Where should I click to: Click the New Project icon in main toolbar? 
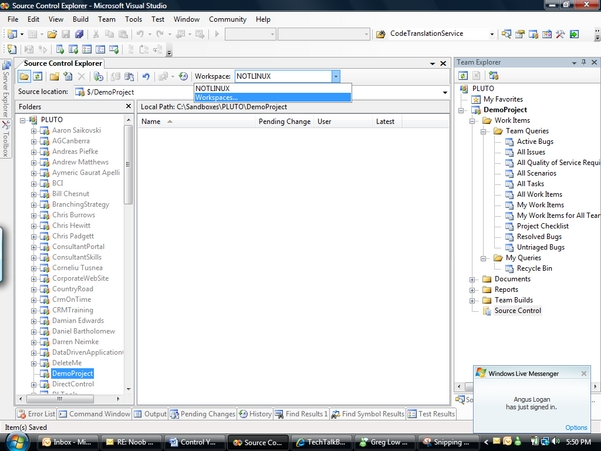pyautogui.click(x=12, y=34)
